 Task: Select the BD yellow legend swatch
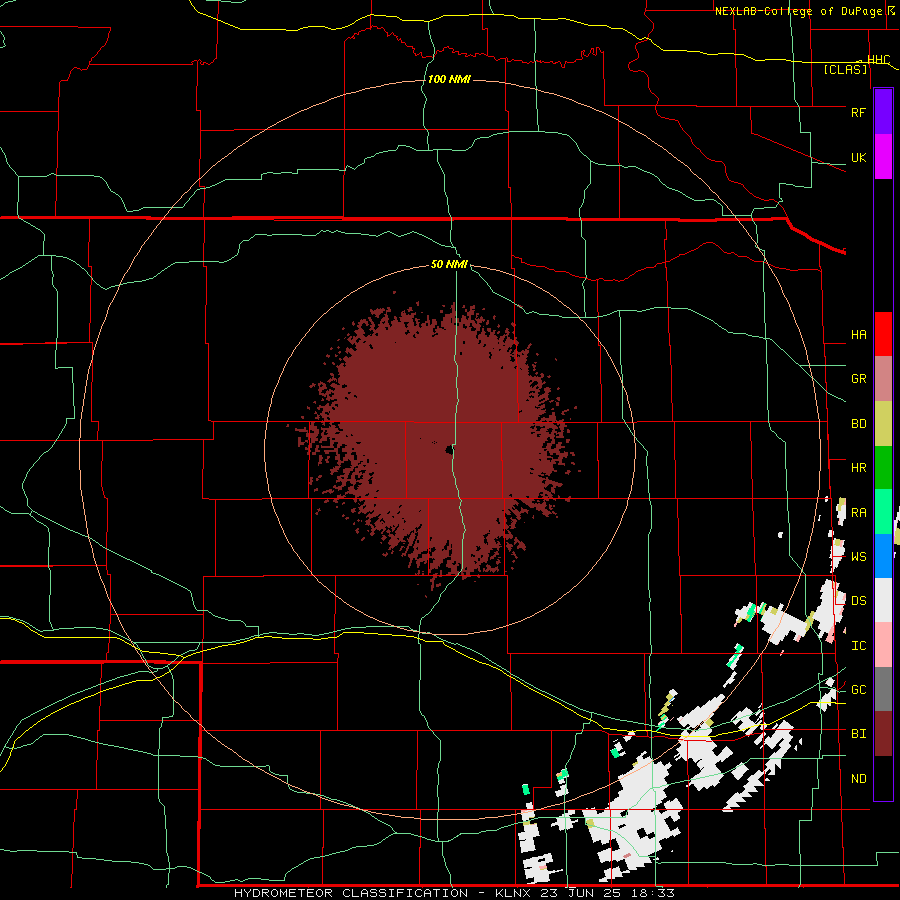[x=883, y=423]
